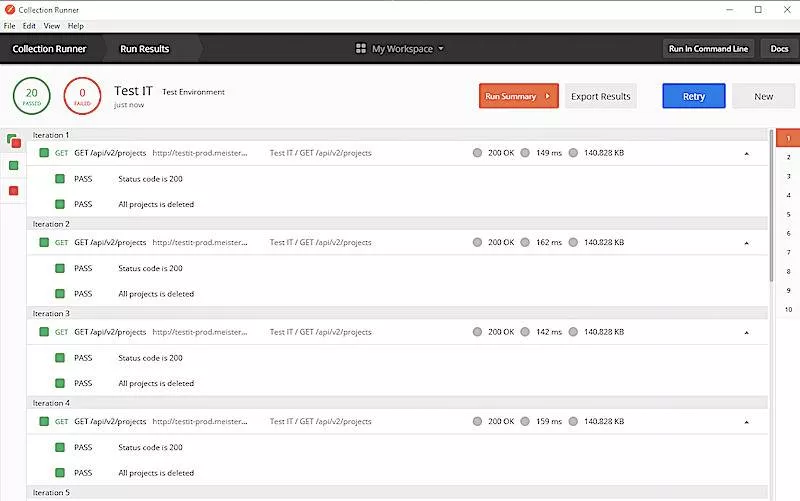Switch to the Collection Runner tab
Screen dimensions: 800x501
pyautogui.click(x=49, y=48)
